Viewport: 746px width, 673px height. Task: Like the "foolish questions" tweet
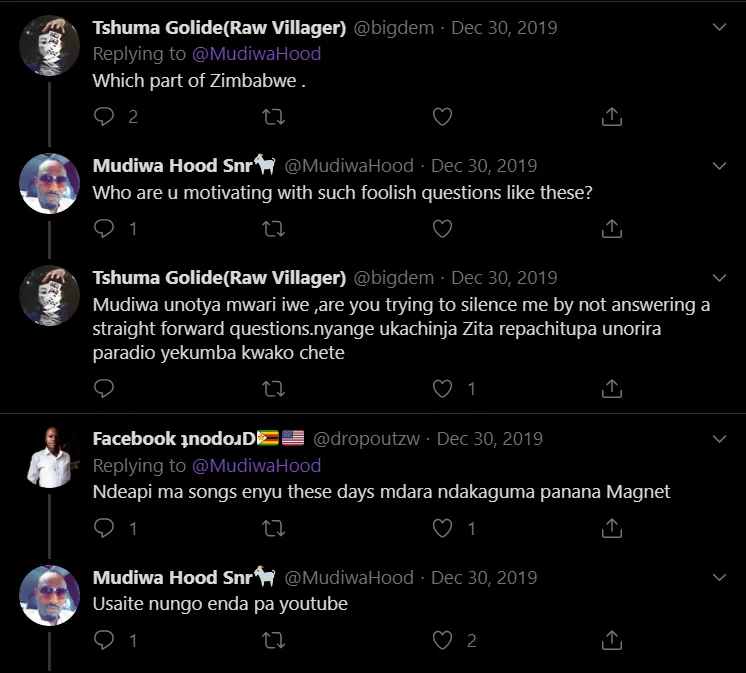pyautogui.click(x=442, y=228)
